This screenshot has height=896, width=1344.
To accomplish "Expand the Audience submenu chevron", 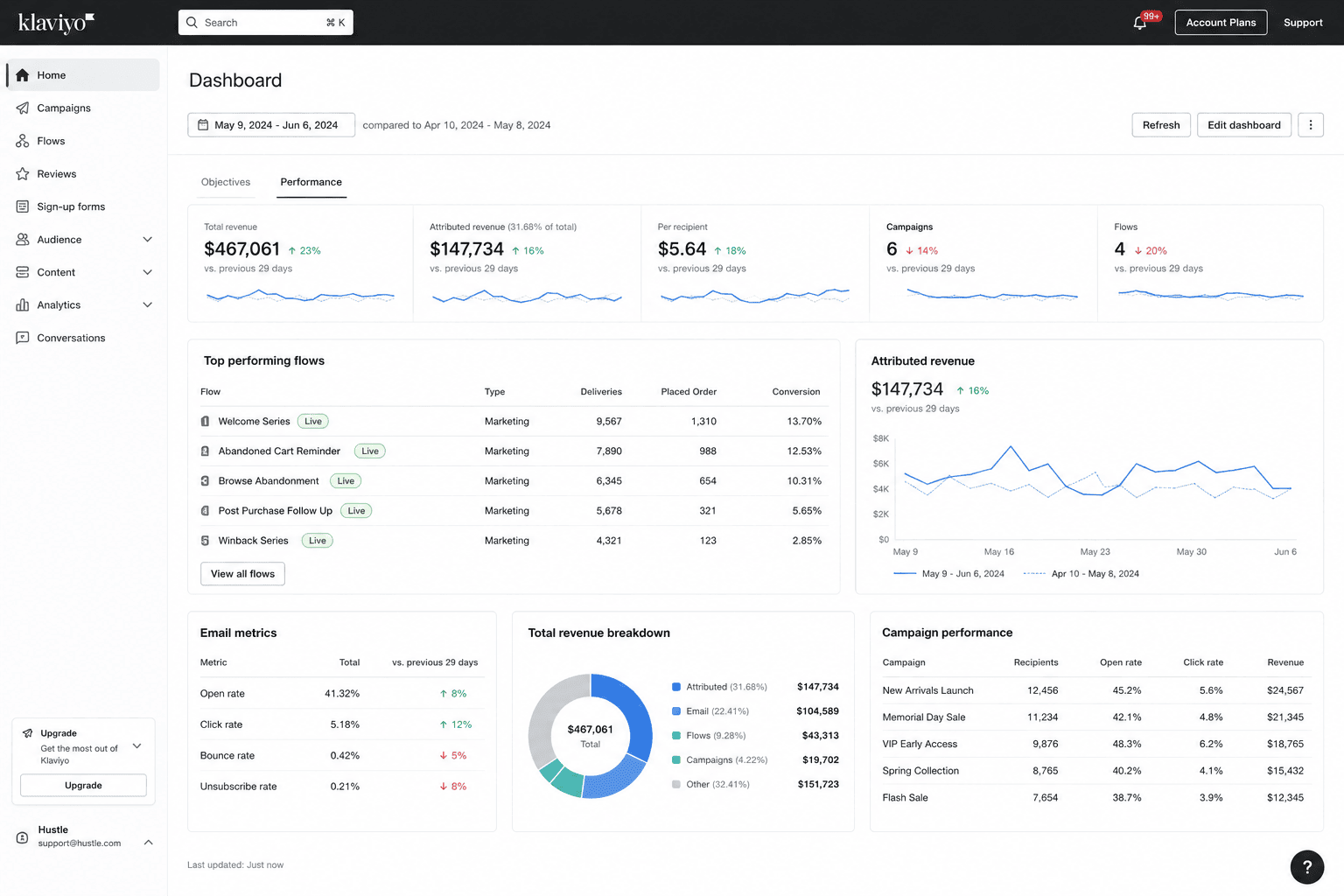I will (147, 240).
